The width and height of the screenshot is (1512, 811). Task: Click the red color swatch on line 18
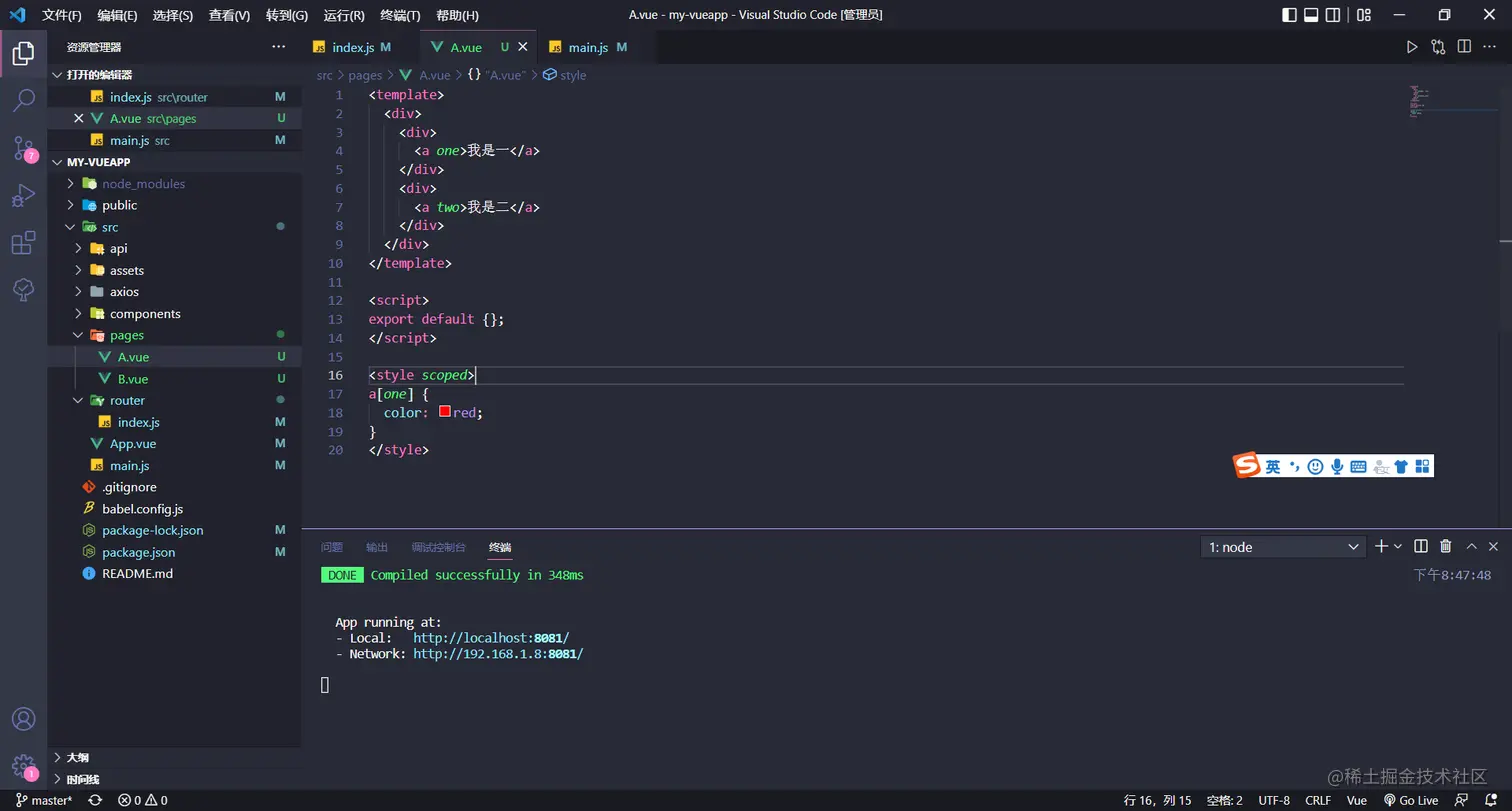445,412
